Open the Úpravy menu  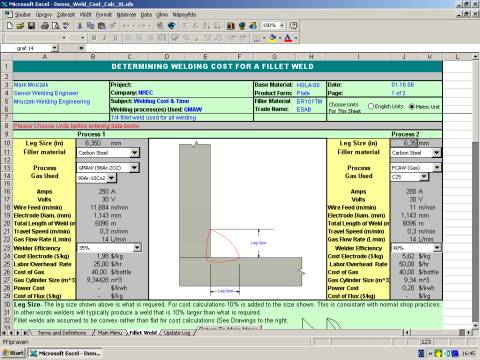click(44, 15)
